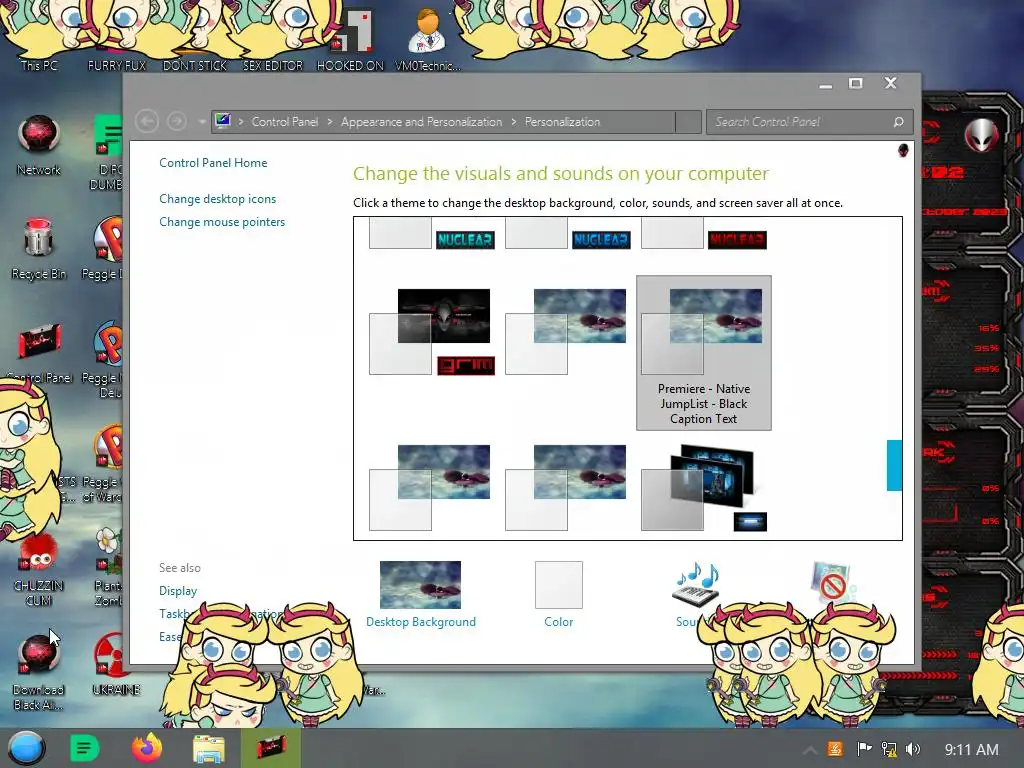Open recent locations dropdown arrow

pos(201,121)
